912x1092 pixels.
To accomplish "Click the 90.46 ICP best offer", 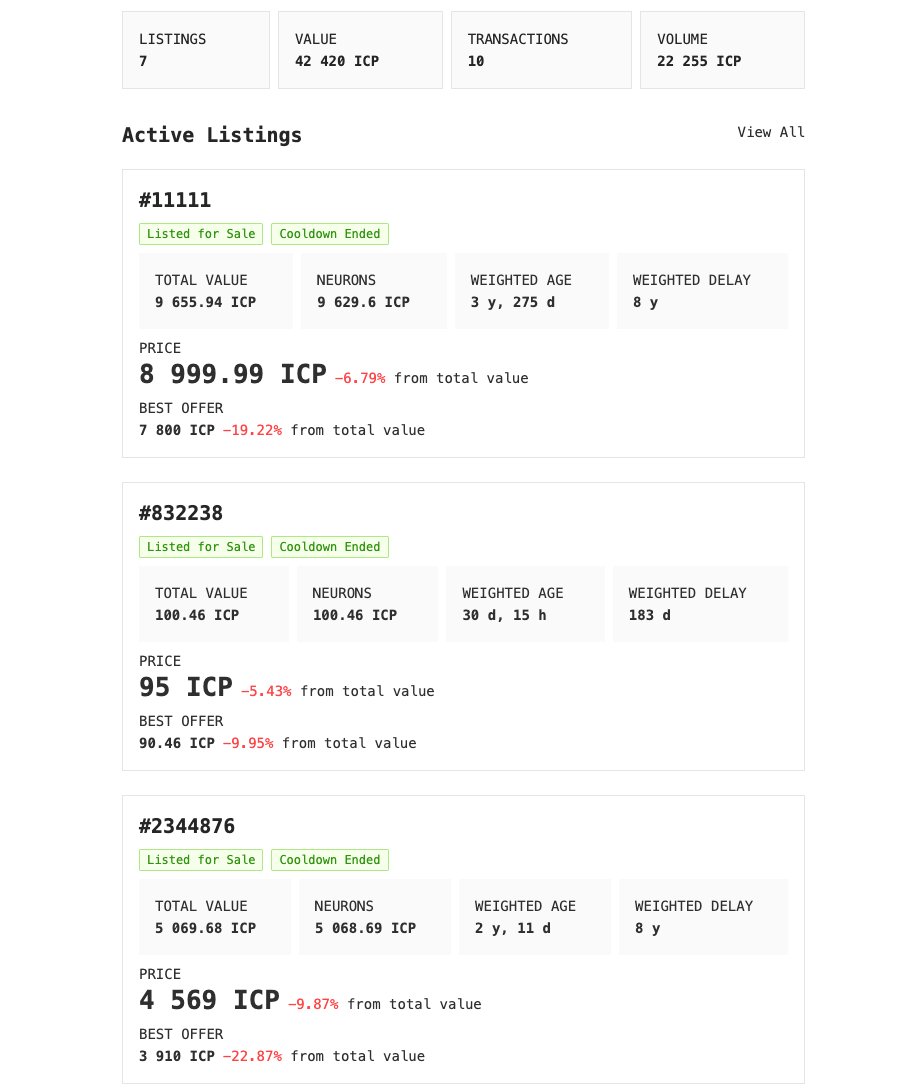I will pos(177,743).
